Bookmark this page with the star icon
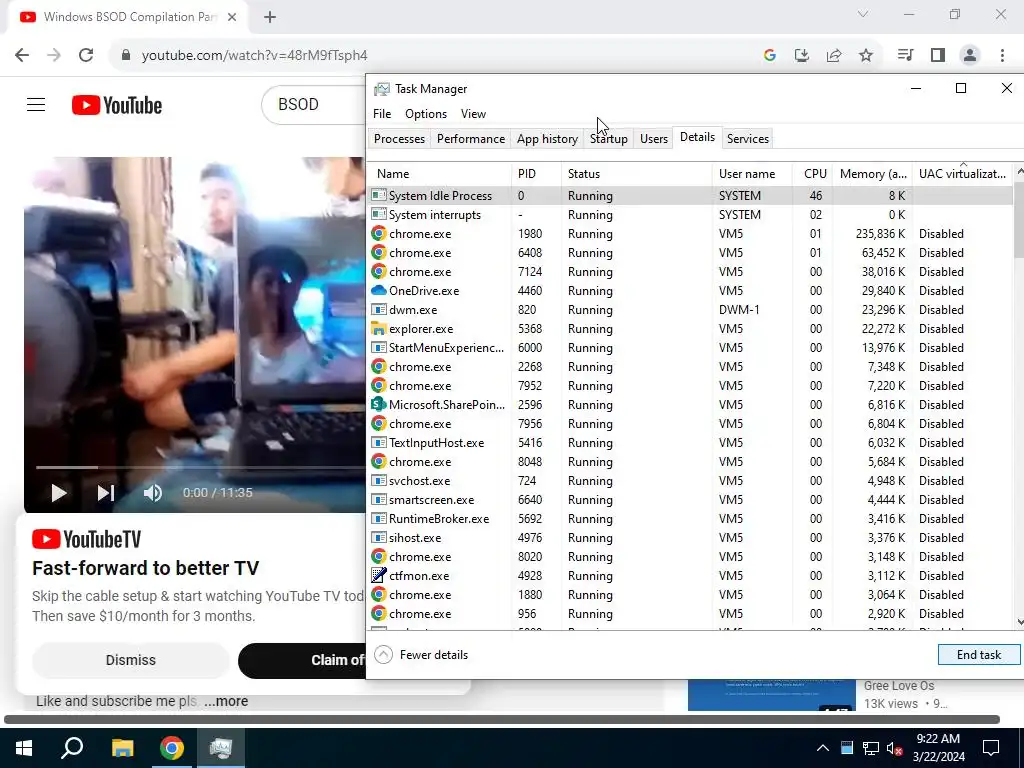The height and width of the screenshot is (768, 1024). point(866,56)
